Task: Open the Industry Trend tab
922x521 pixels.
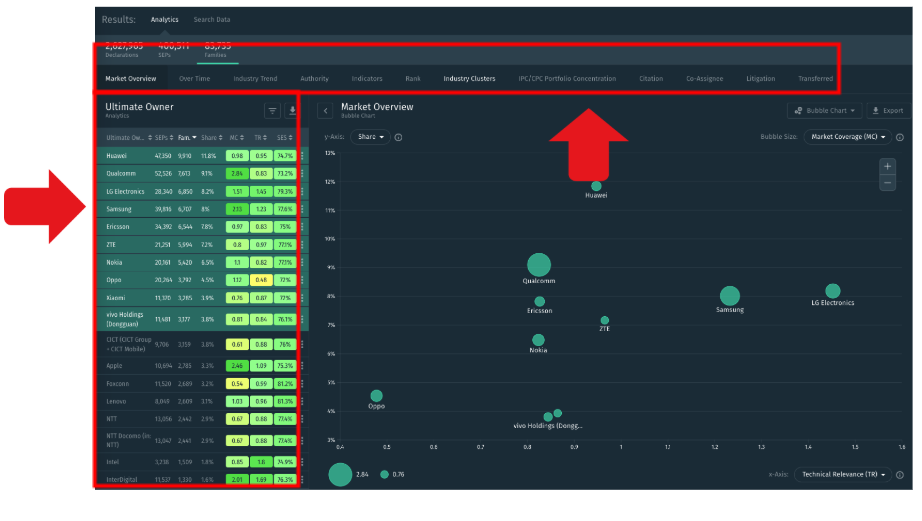Action: 255,78
